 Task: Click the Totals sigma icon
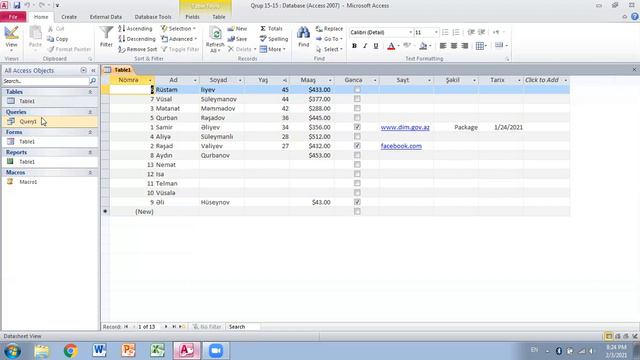tap(271, 29)
